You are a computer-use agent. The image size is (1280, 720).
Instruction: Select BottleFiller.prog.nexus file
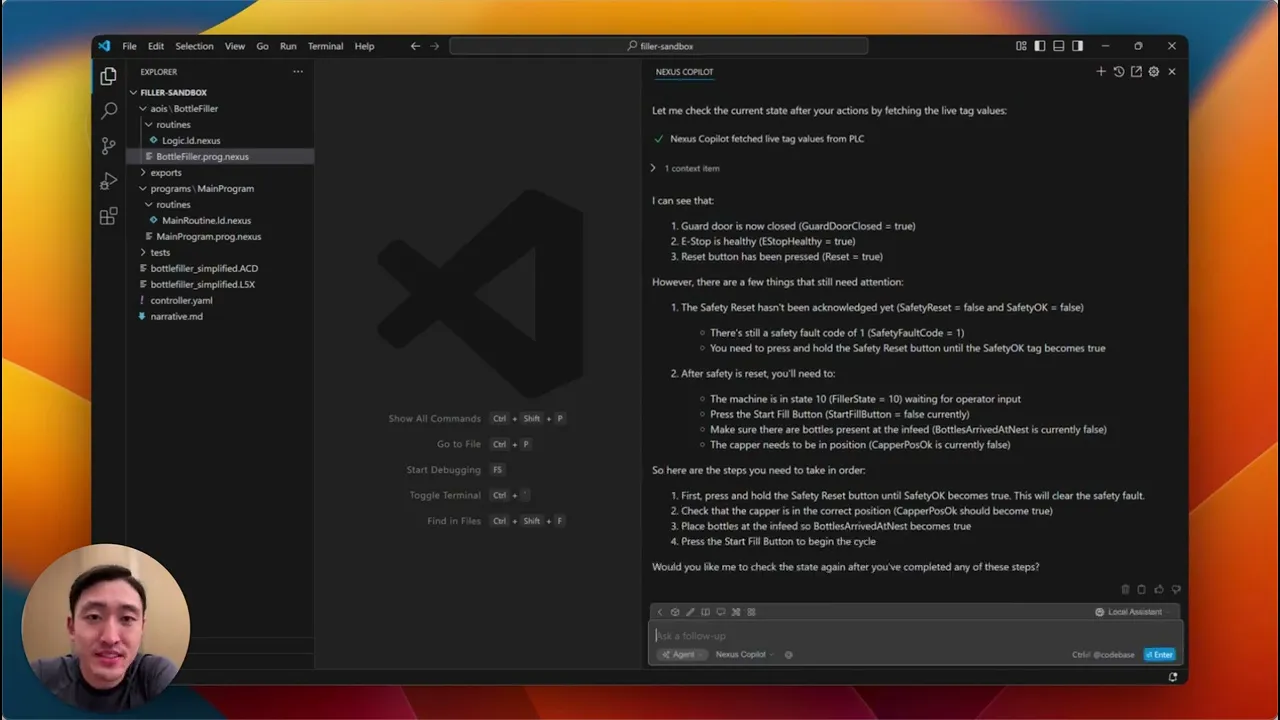pos(220,156)
